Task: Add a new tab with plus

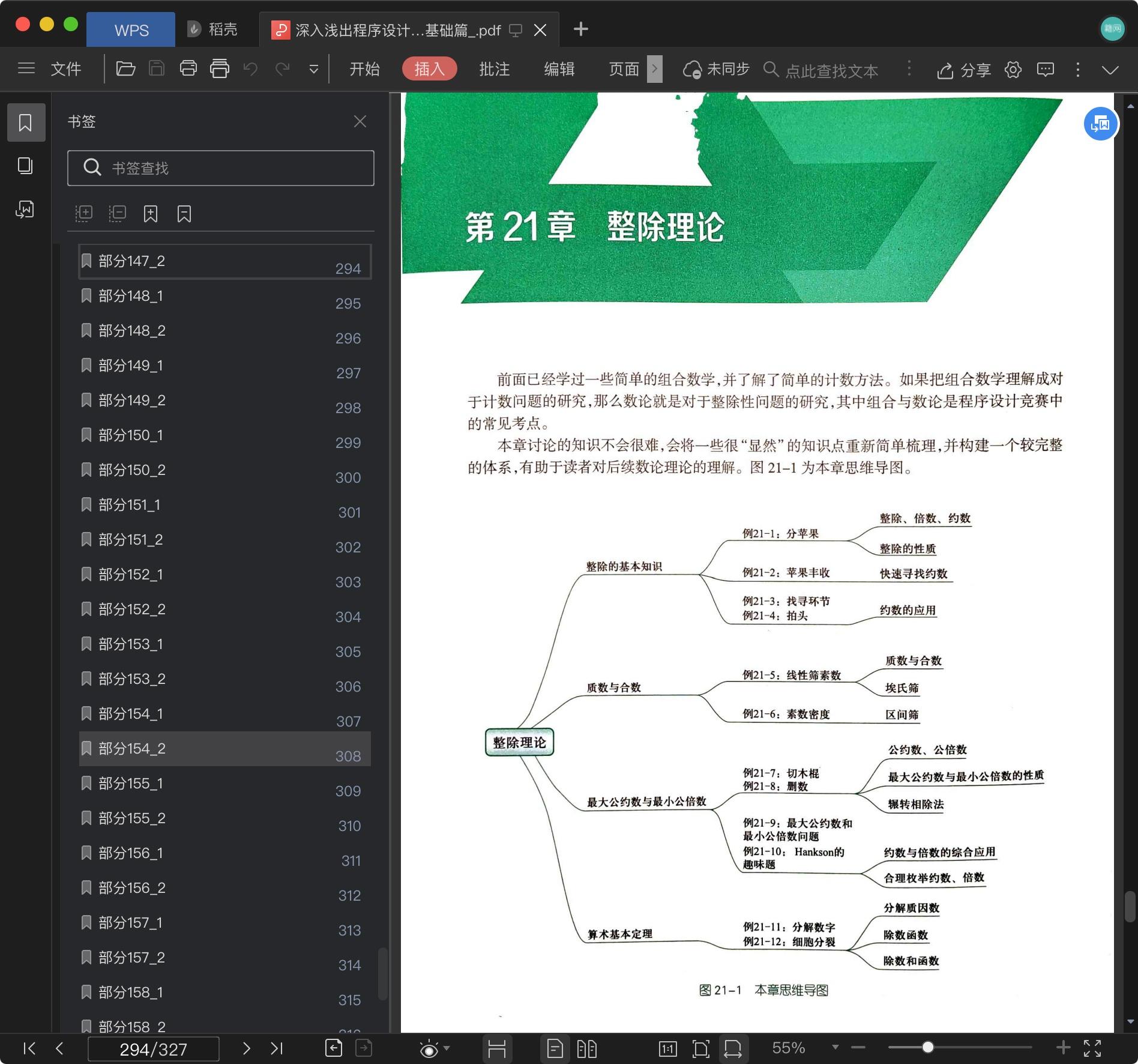Action: (x=580, y=29)
